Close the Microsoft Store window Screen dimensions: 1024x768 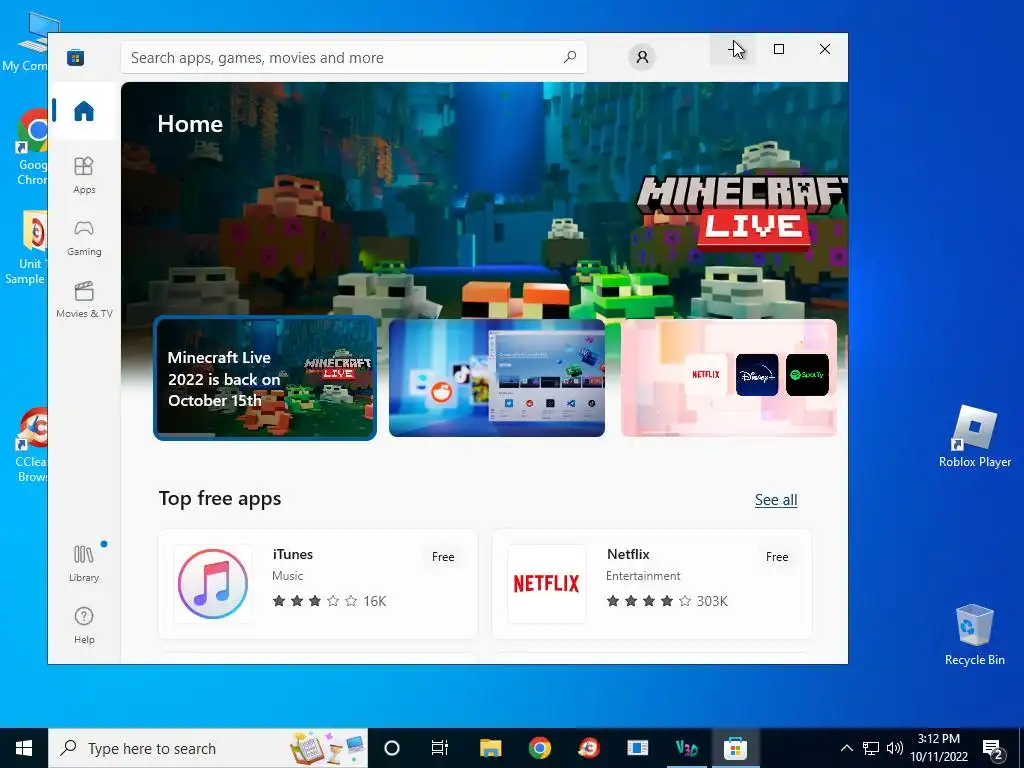coord(825,50)
